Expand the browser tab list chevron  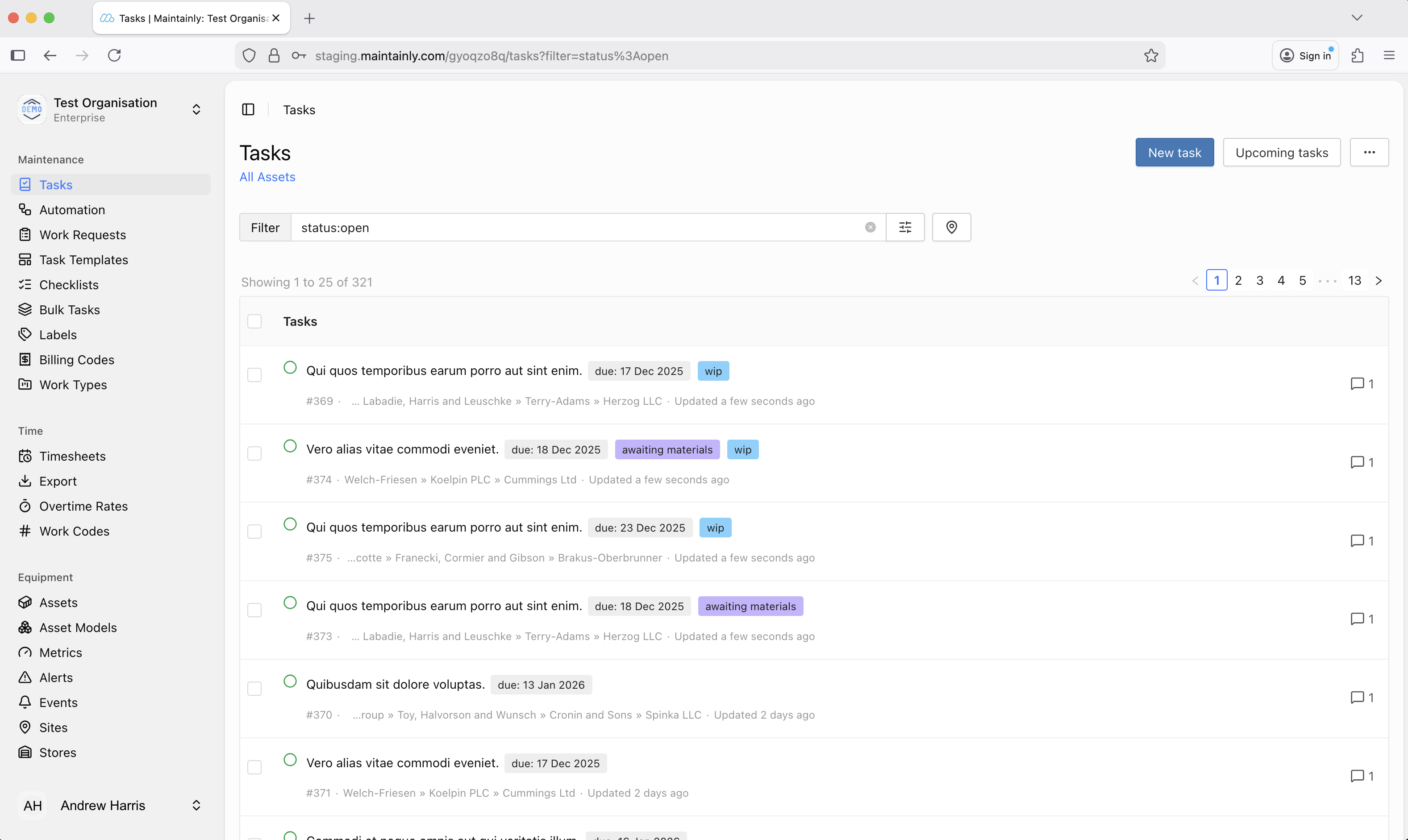(1357, 17)
